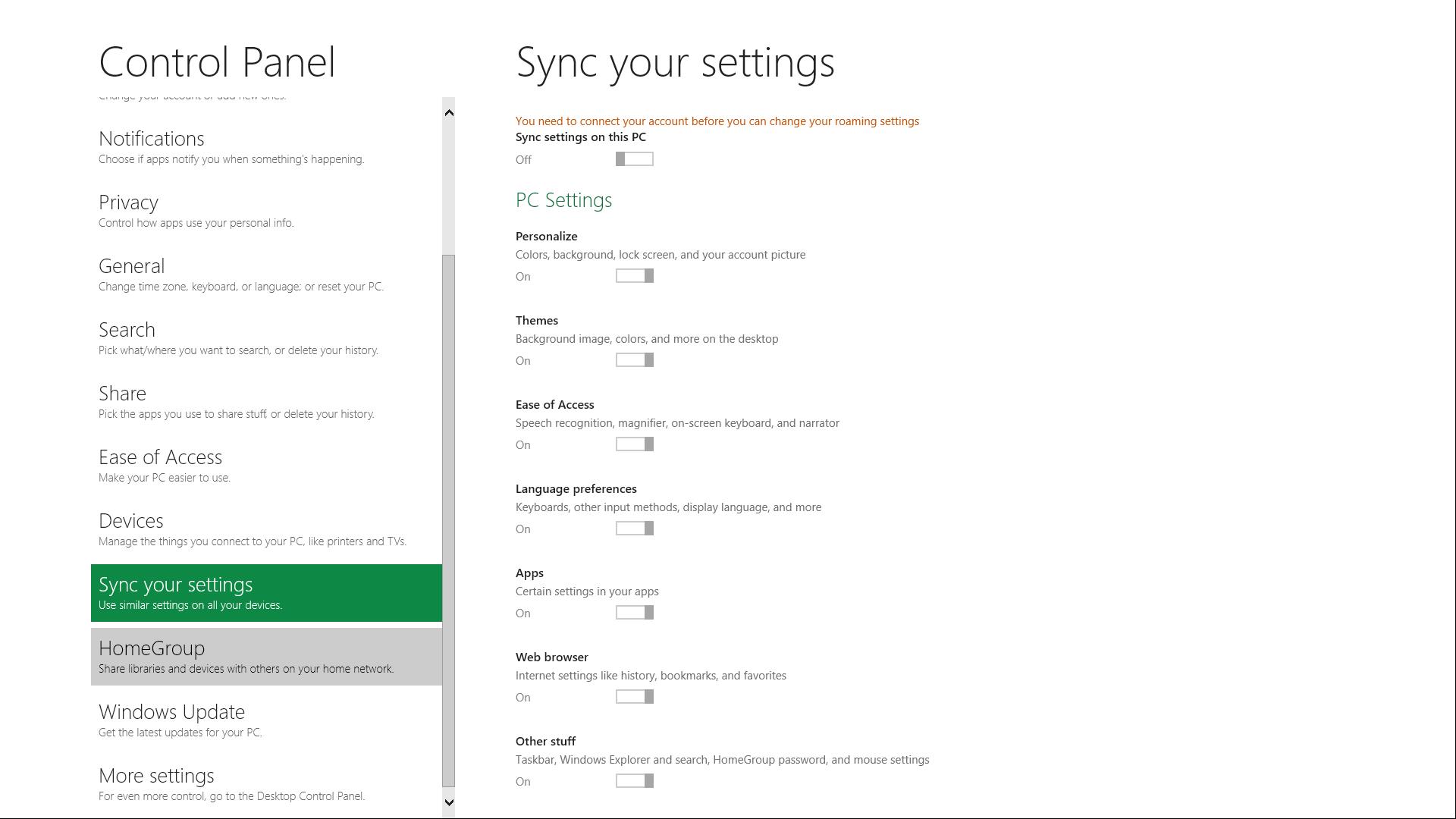Click the Personalize label
The image size is (1456, 819).
click(547, 237)
